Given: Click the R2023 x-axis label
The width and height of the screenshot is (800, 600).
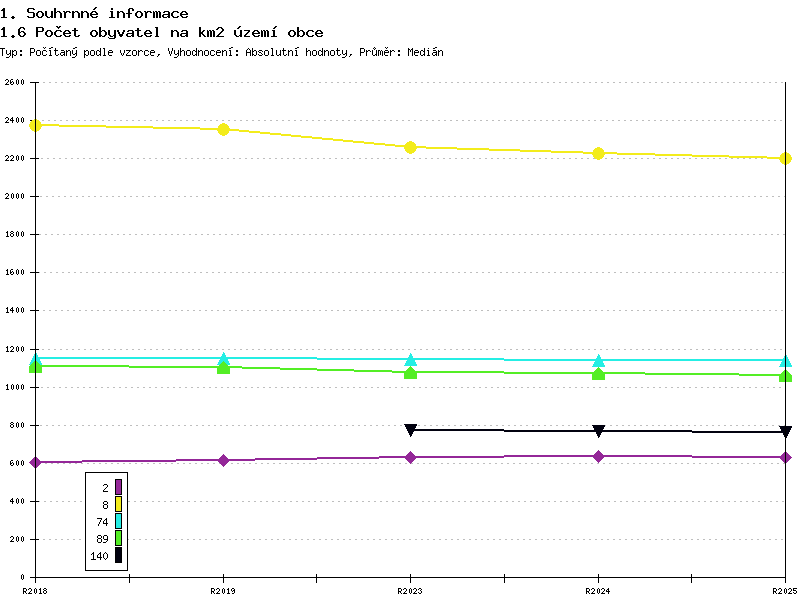Looking at the screenshot, I should [410, 591].
